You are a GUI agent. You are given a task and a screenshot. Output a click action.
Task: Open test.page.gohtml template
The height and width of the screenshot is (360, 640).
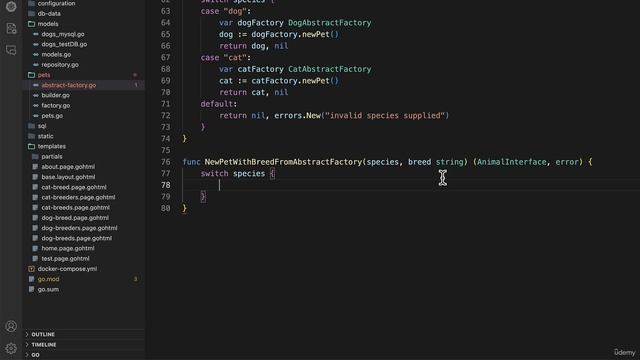(x=65, y=258)
